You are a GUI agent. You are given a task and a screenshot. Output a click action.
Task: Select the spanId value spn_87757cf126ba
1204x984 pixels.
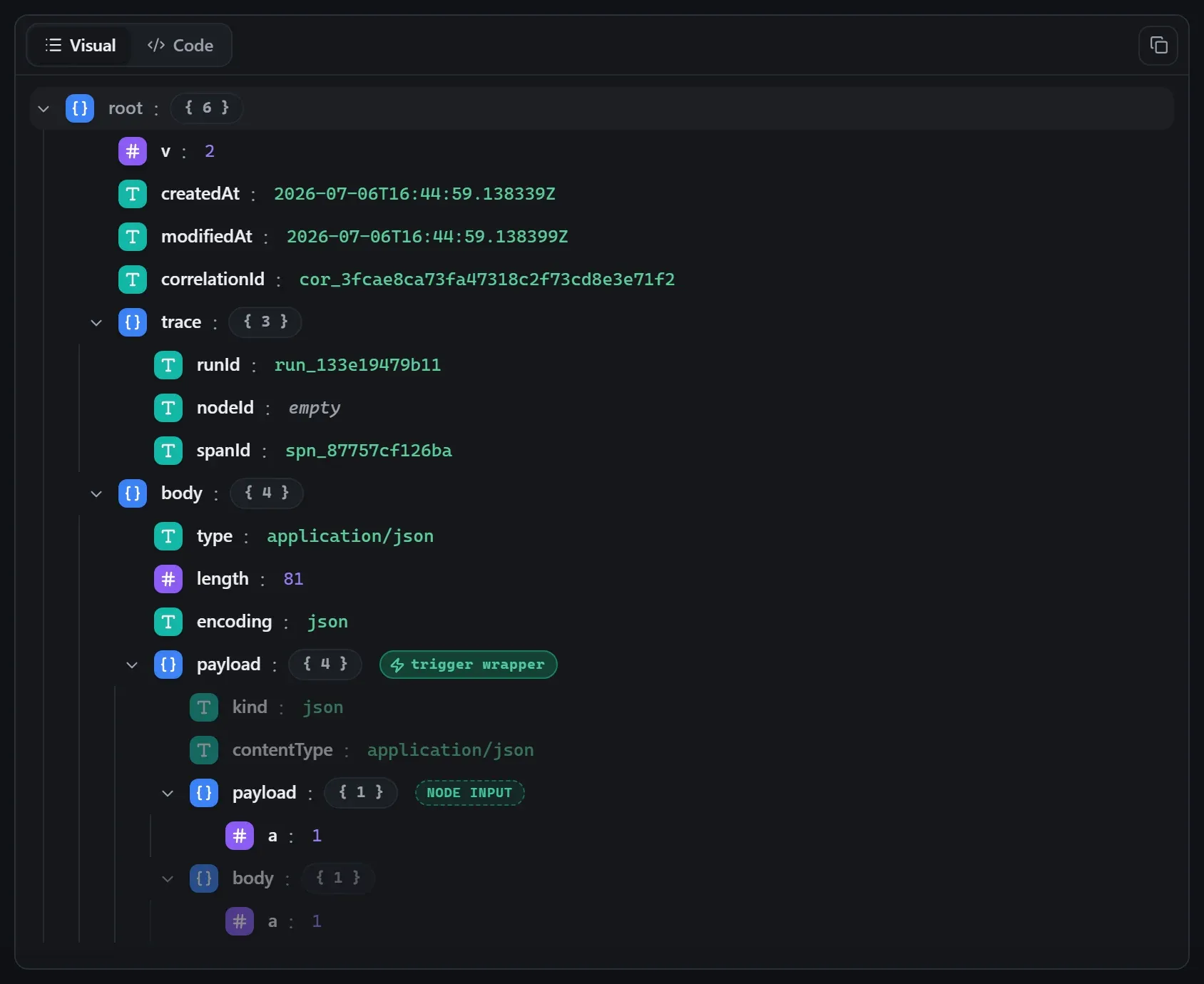point(369,451)
